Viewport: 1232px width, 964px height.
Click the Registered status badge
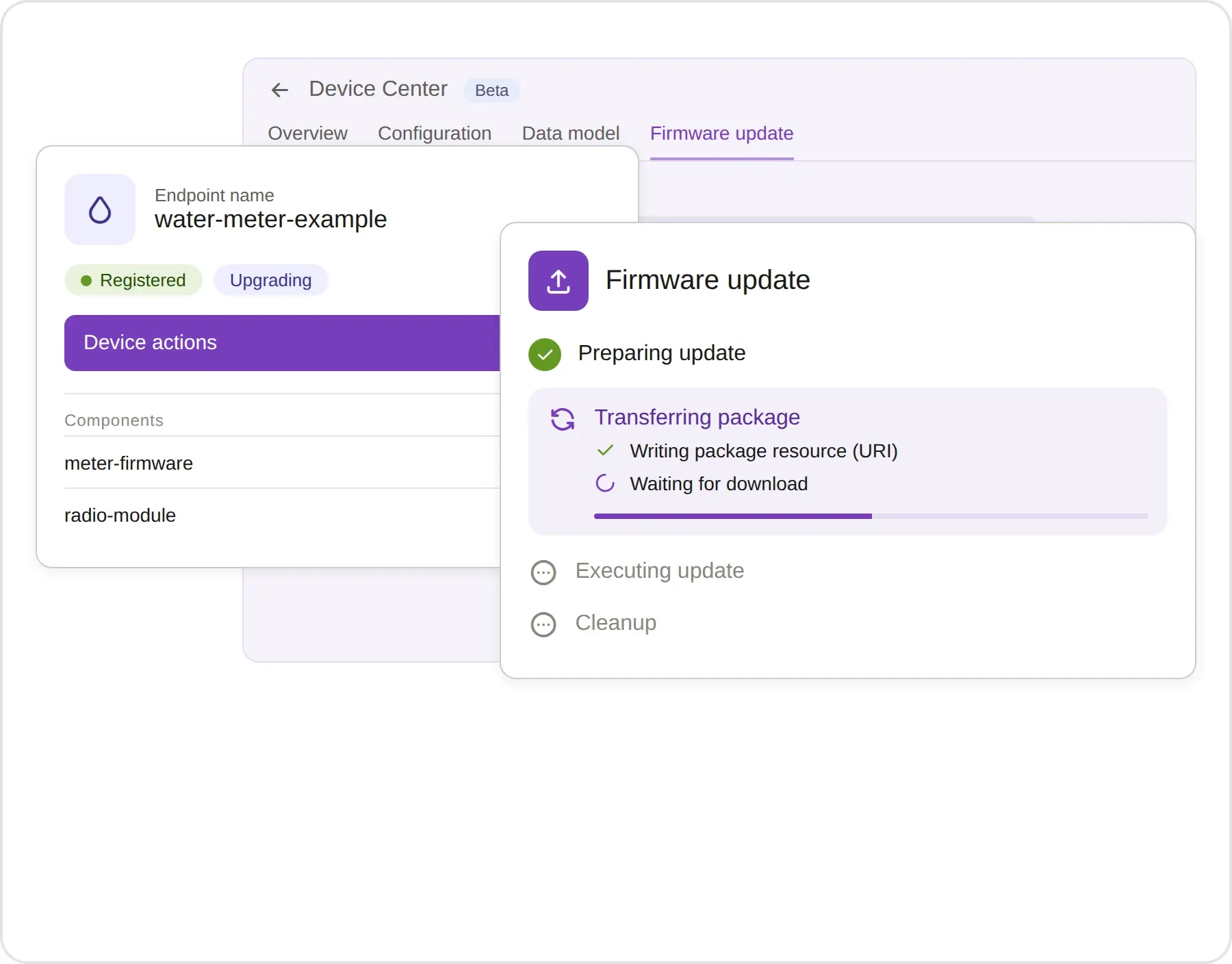point(133,280)
